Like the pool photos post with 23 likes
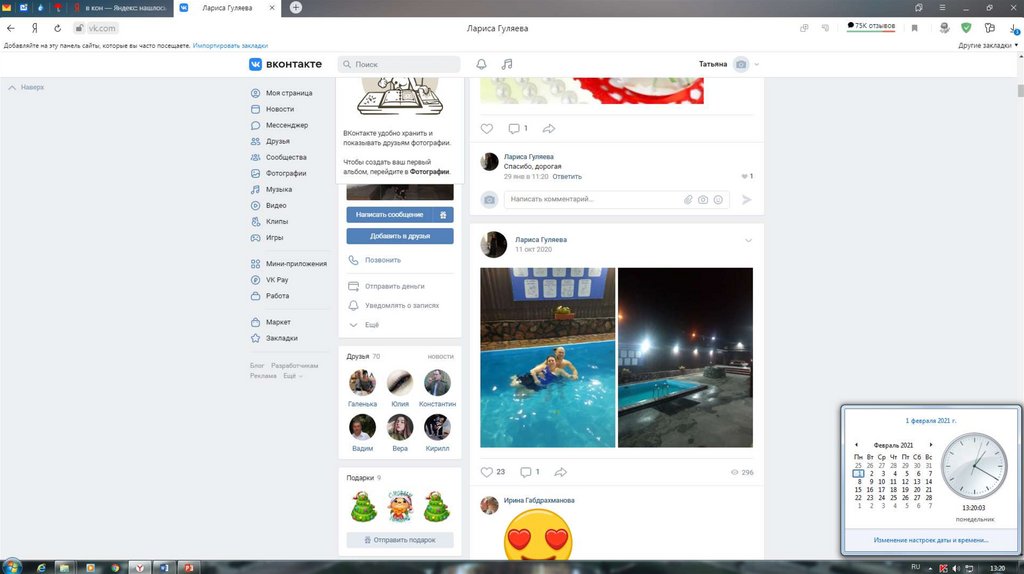The image size is (1024, 574). coord(487,472)
